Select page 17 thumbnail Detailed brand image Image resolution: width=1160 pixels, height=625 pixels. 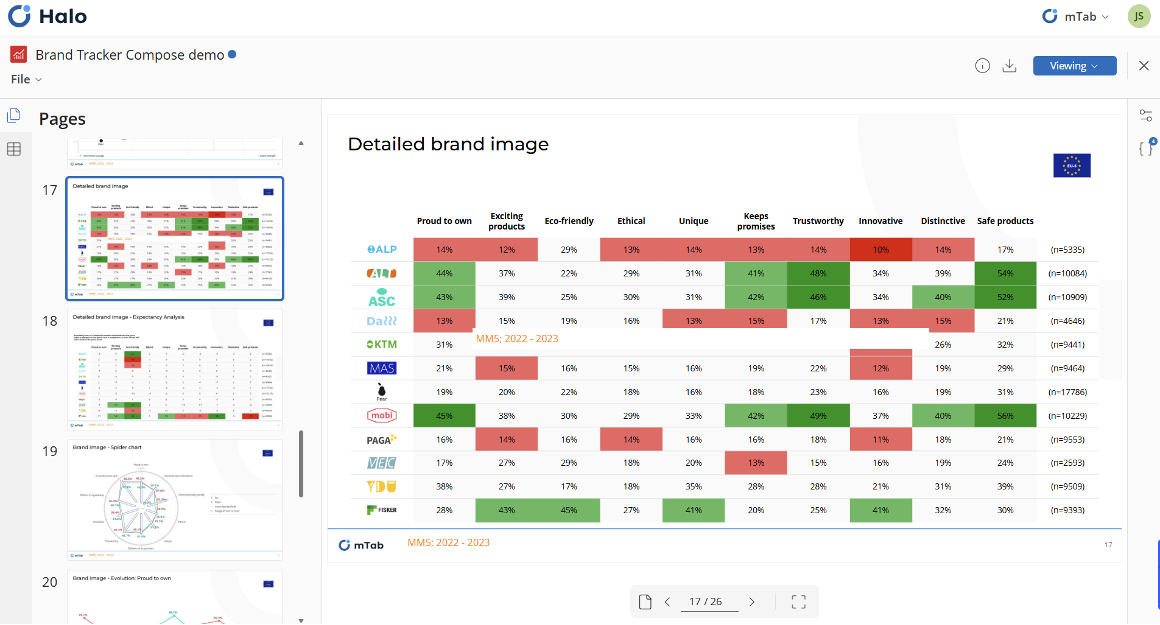coord(175,238)
